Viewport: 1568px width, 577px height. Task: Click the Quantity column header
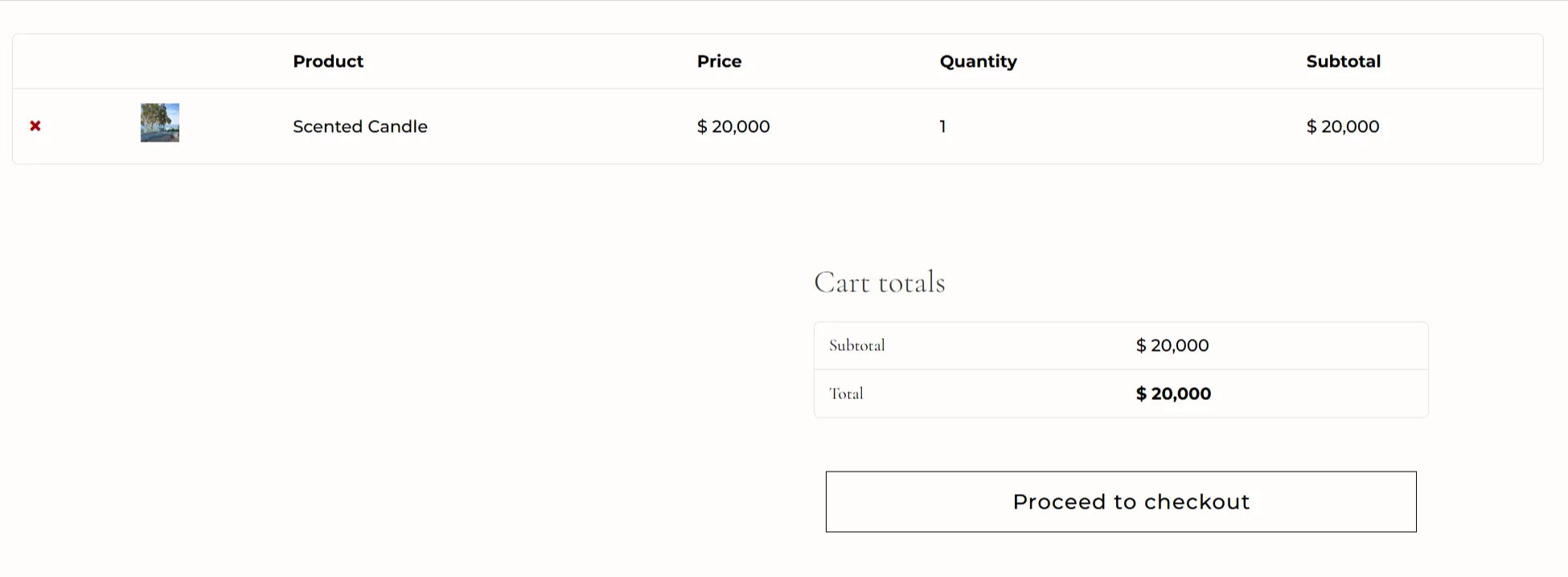coord(978,62)
